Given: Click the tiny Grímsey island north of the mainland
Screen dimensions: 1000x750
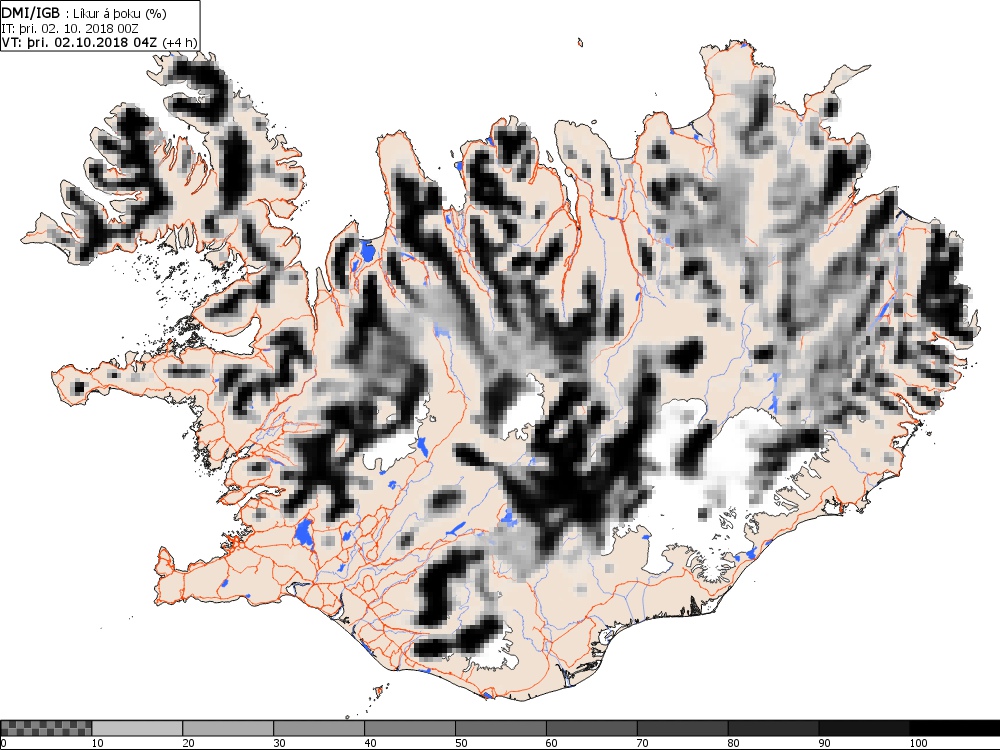Looking at the screenshot, I should pos(580,43).
